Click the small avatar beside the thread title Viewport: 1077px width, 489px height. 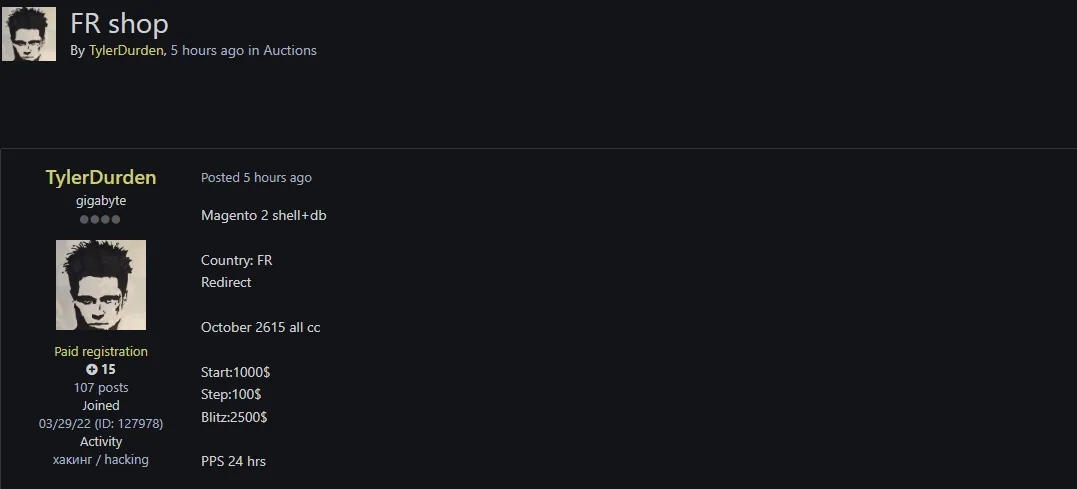click(29, 34)
